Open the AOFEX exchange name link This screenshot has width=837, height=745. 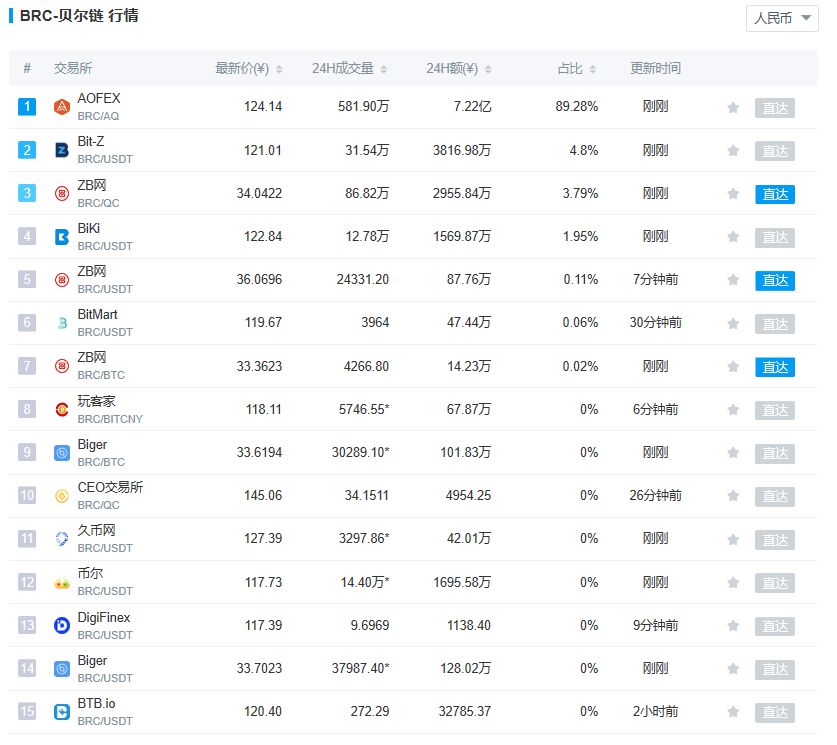[x=99, y=98]
